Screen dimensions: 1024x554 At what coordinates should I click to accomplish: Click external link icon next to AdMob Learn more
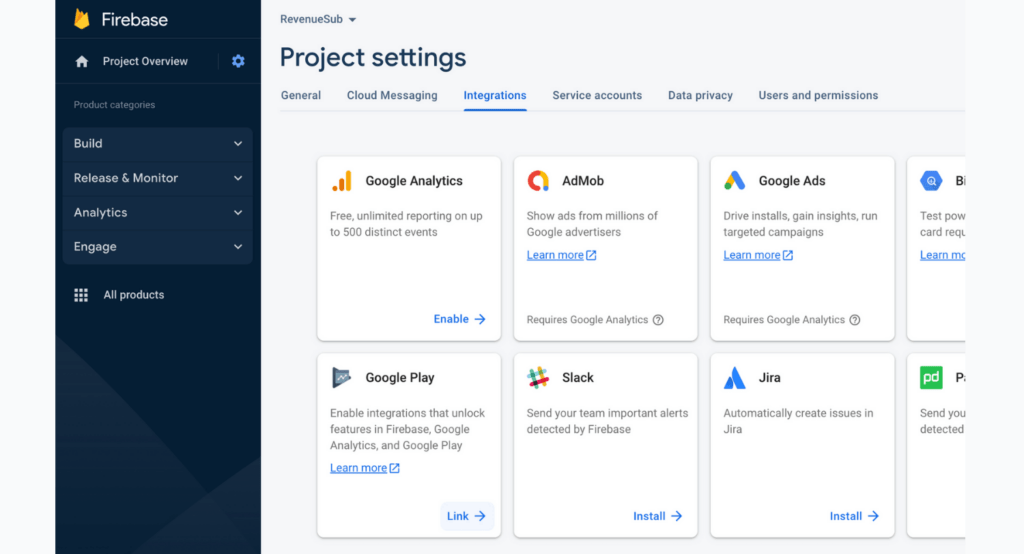point(591,255)
